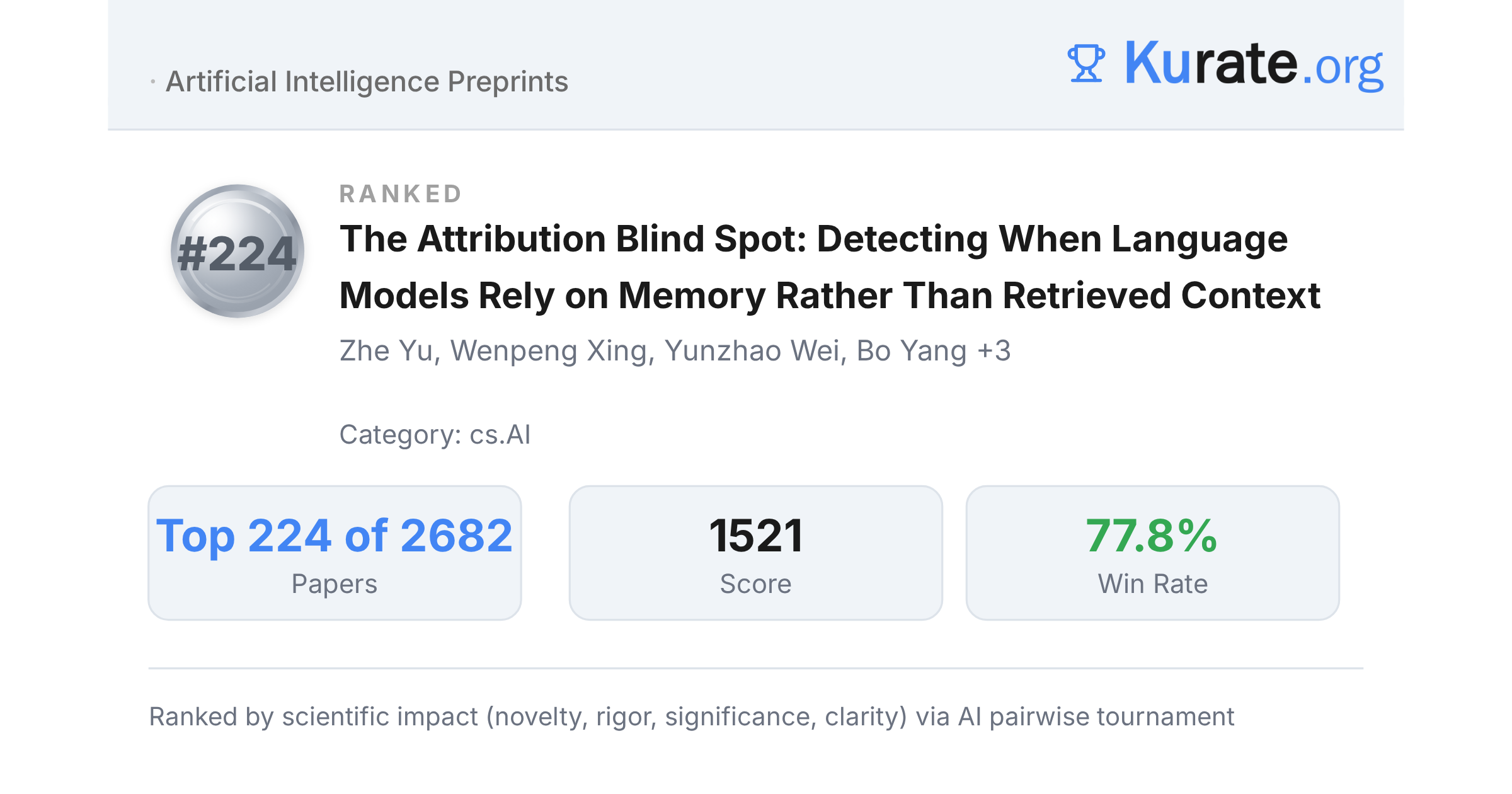
Task: Select the Category: cs.AI text
Action: point(435,435)
